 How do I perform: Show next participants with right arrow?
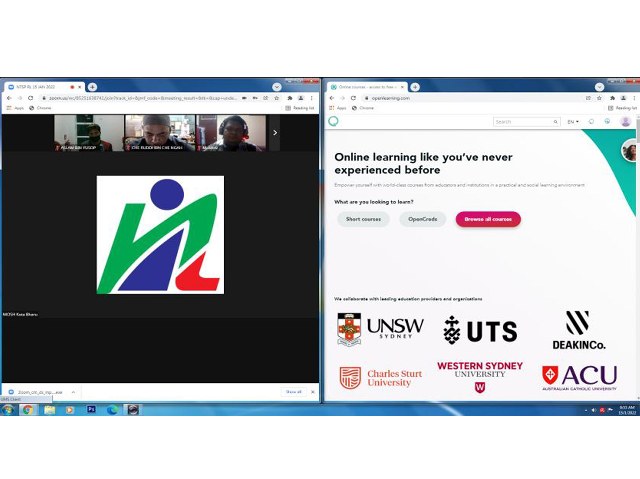(275, 133)
